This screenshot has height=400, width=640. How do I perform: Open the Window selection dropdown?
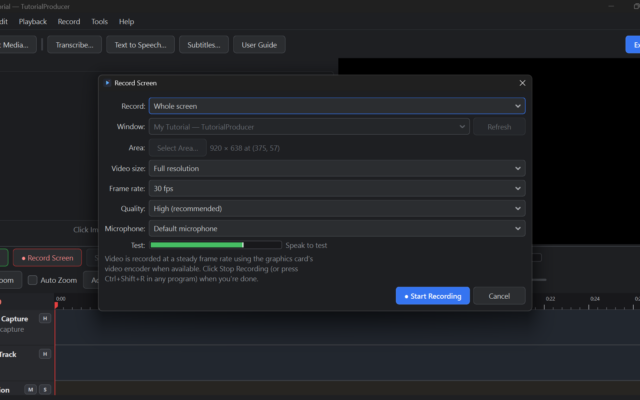click(x=309, y=127)
